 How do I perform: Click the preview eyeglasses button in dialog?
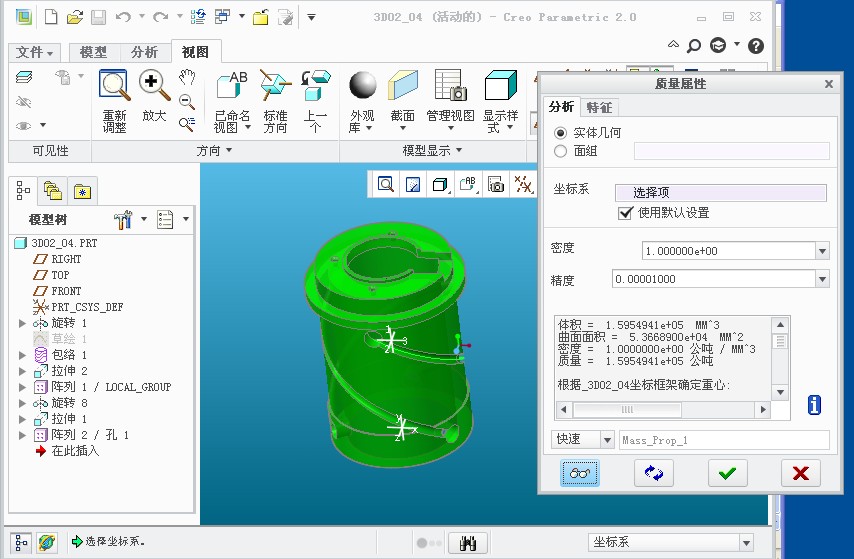click(580, 473)
